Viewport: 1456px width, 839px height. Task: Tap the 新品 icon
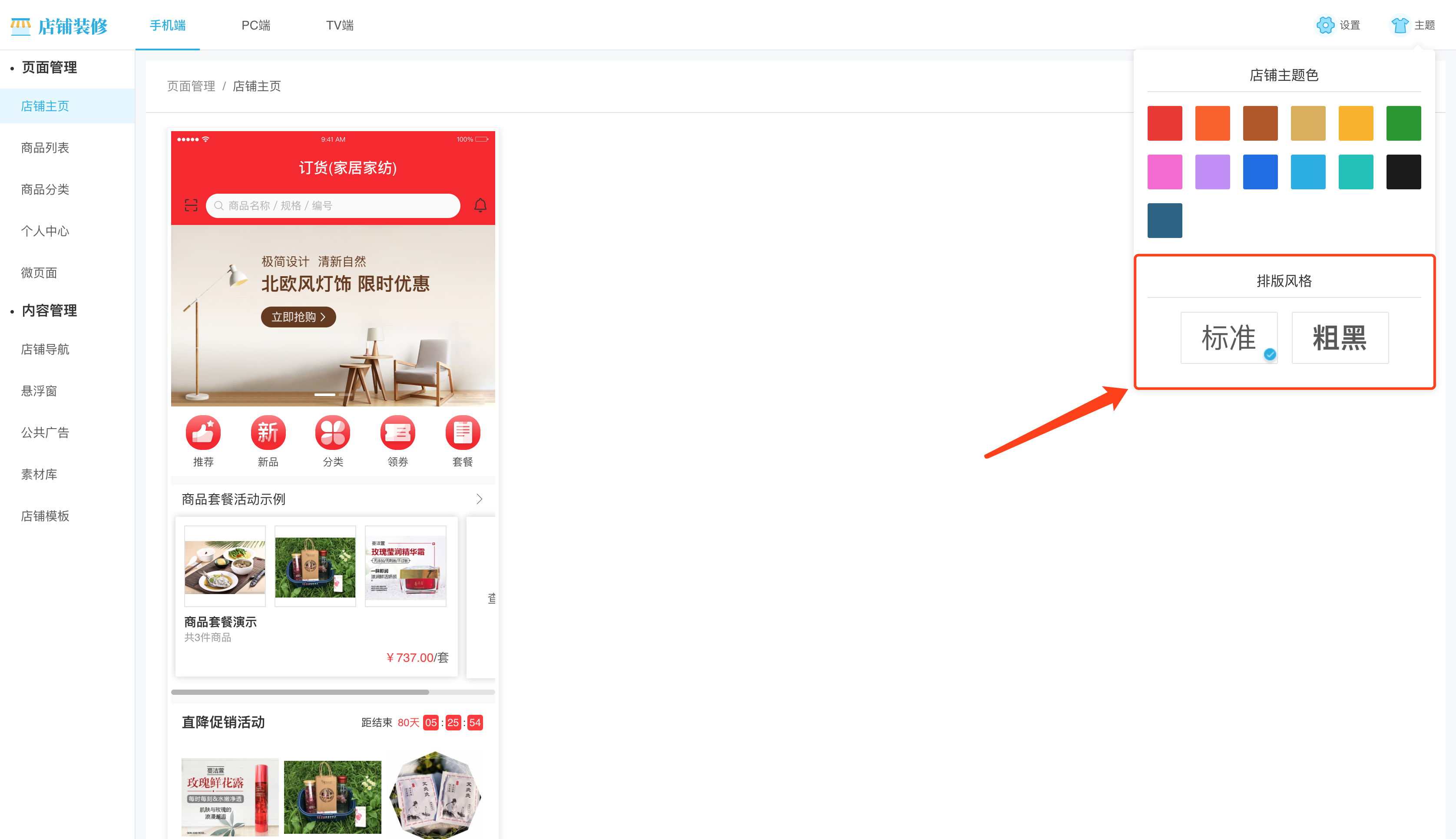(268, 432)
